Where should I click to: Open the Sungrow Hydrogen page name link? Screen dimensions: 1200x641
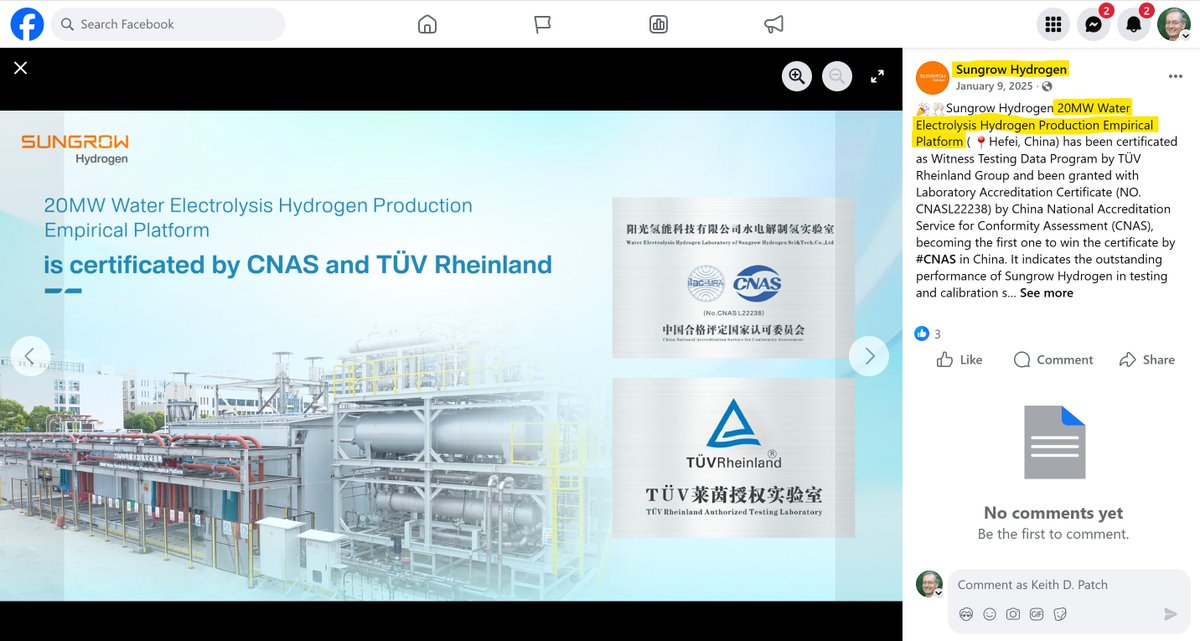[x=1011, y=69]
